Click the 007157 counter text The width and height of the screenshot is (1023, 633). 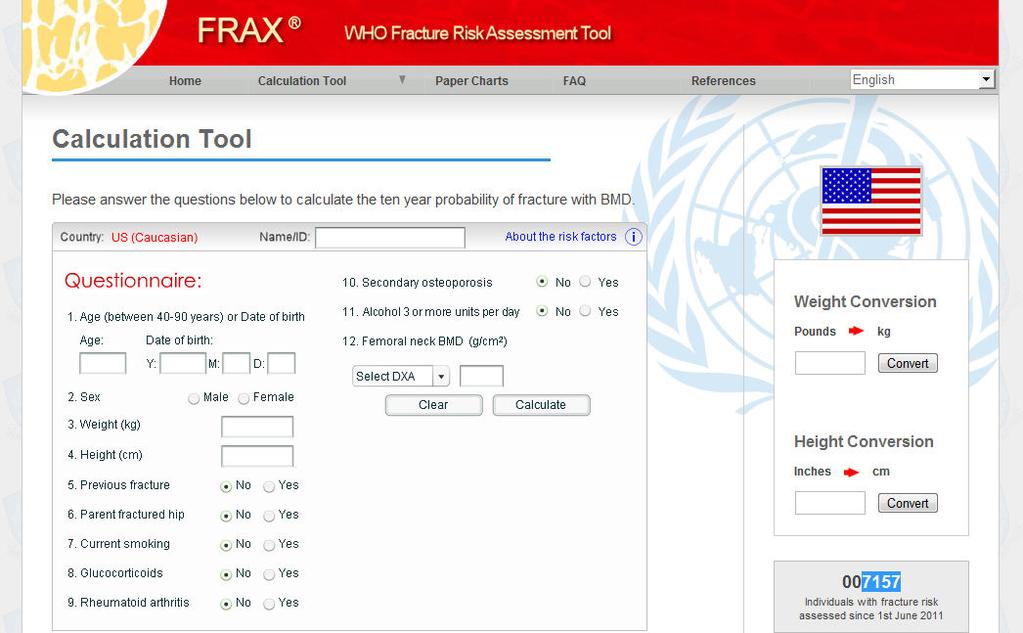(871, 581)
